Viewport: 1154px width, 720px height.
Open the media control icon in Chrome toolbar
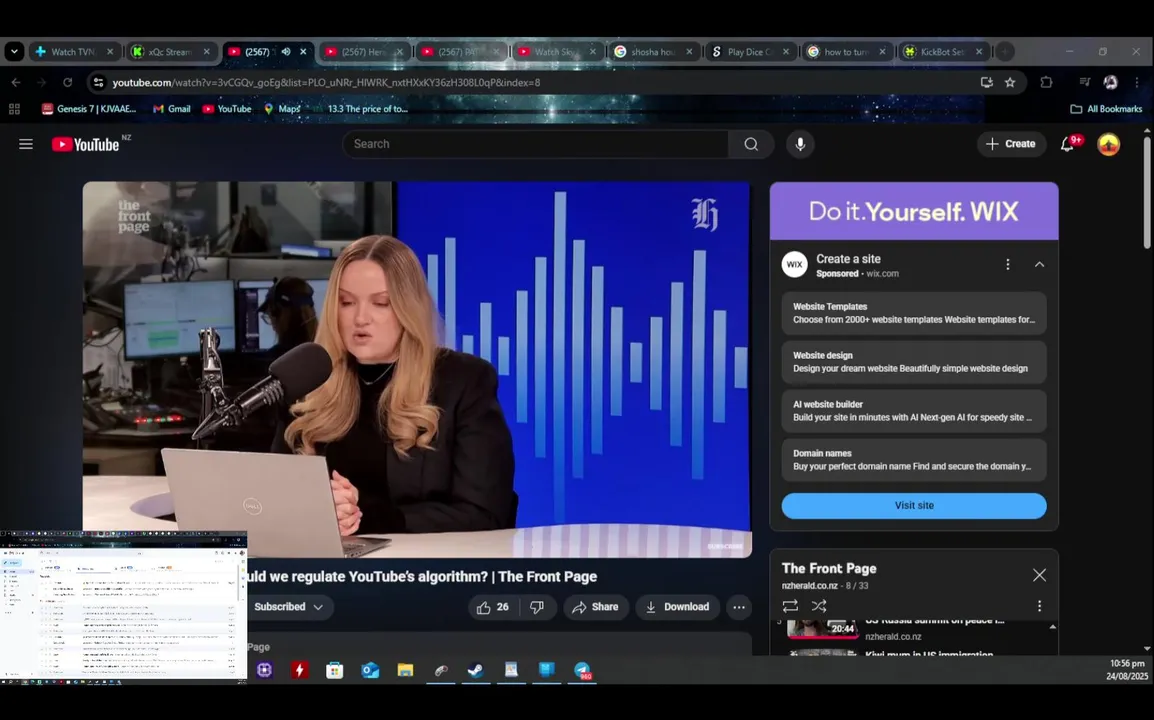[x=1084, y=82]
